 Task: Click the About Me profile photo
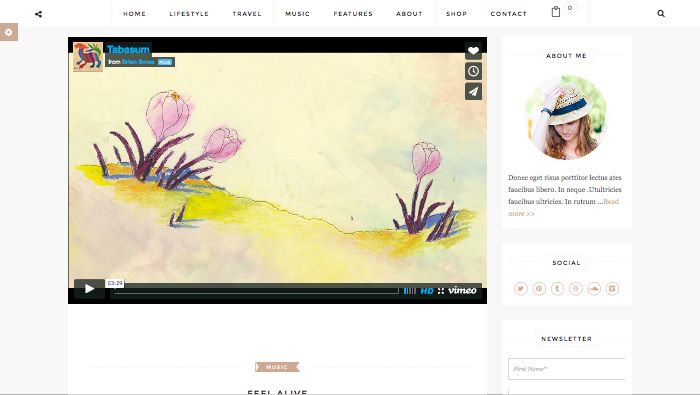[x=567, y=117]
